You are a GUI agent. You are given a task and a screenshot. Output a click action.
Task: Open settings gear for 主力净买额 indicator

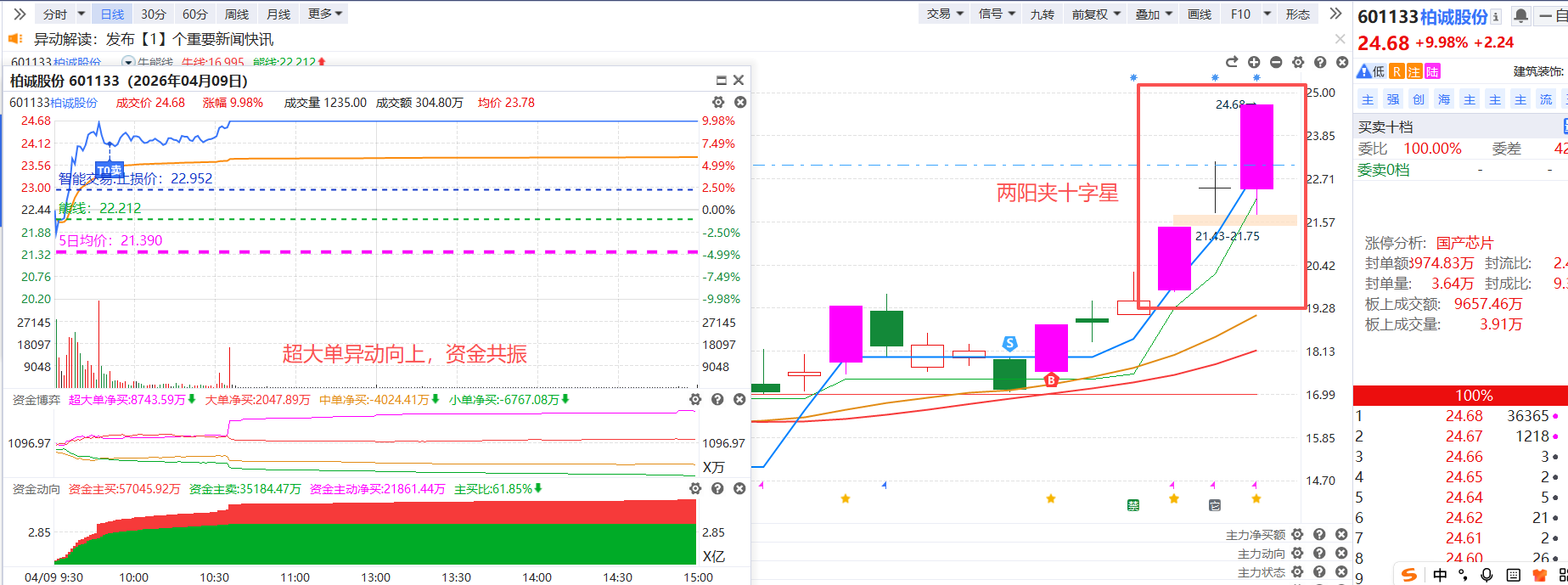tap(1297, 534)
